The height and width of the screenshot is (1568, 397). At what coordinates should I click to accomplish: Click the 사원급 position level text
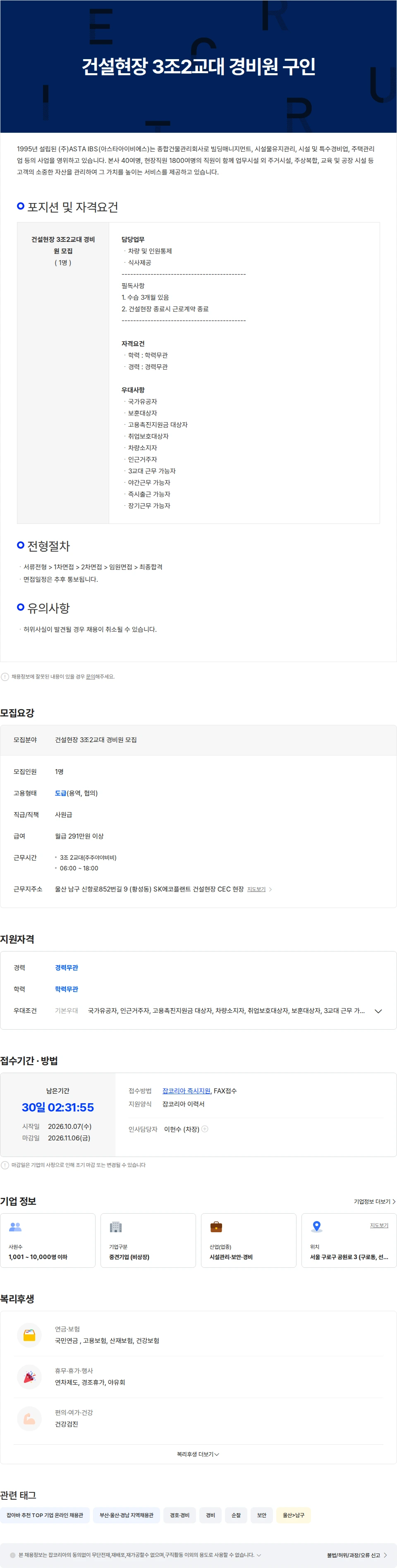(x=63, y=815)
